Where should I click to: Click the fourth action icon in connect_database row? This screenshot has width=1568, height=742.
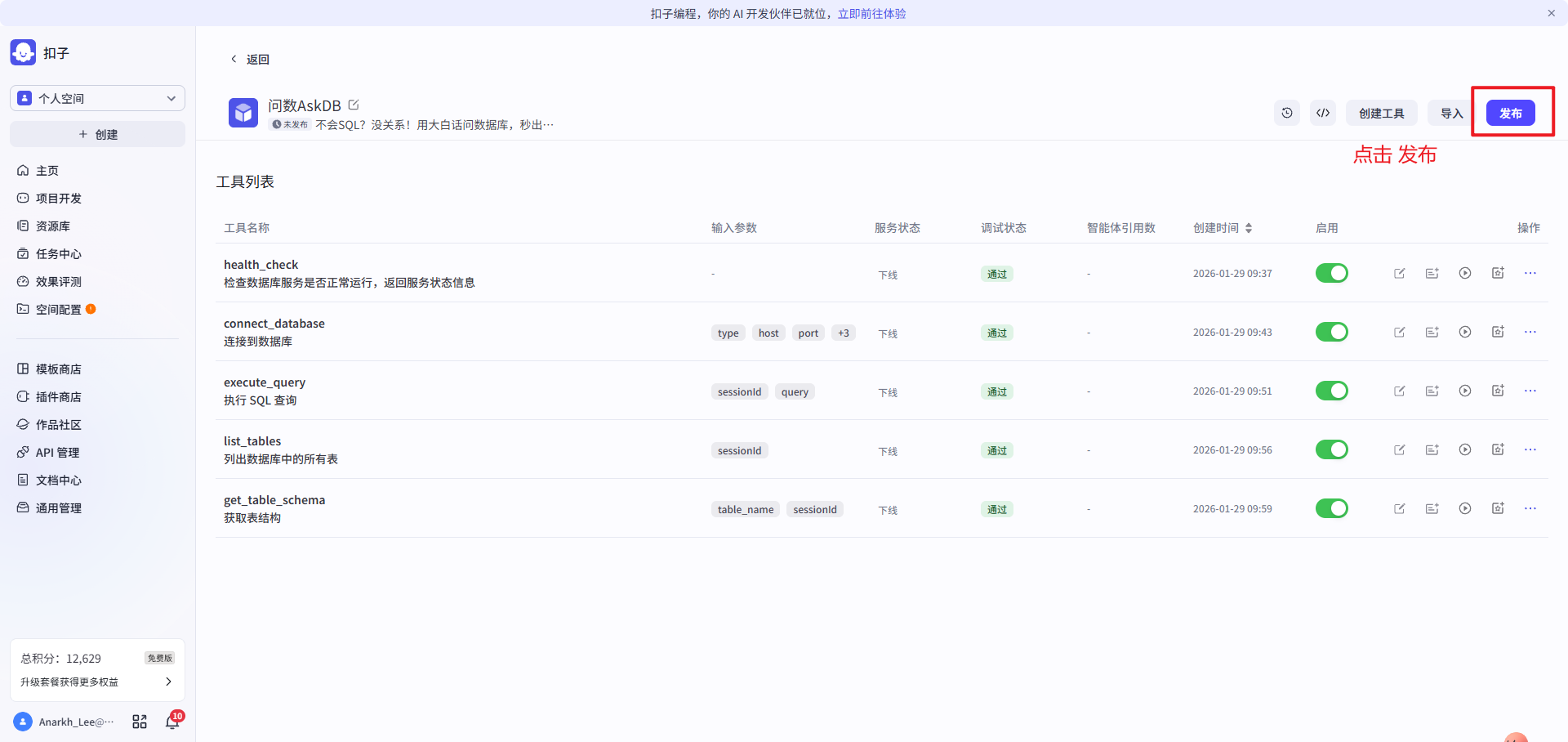click(x=1498, y=332)
